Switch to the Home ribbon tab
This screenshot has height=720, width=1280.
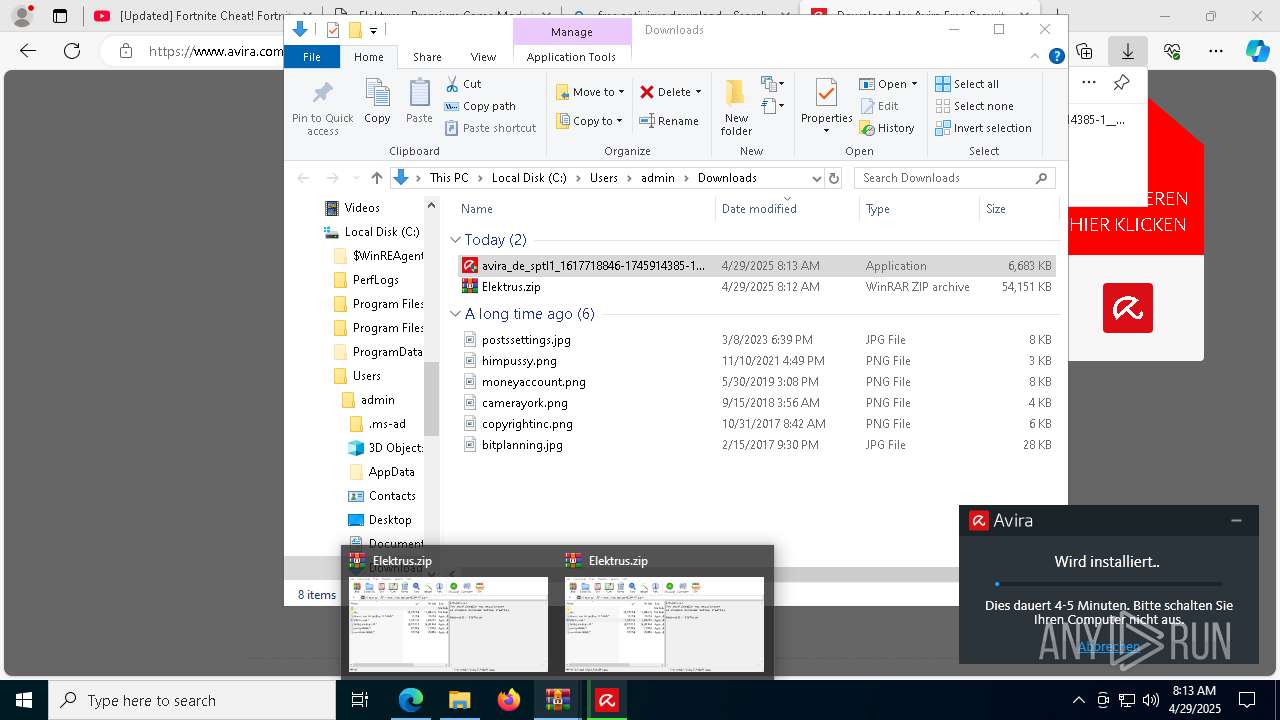(x=368, y=57)
